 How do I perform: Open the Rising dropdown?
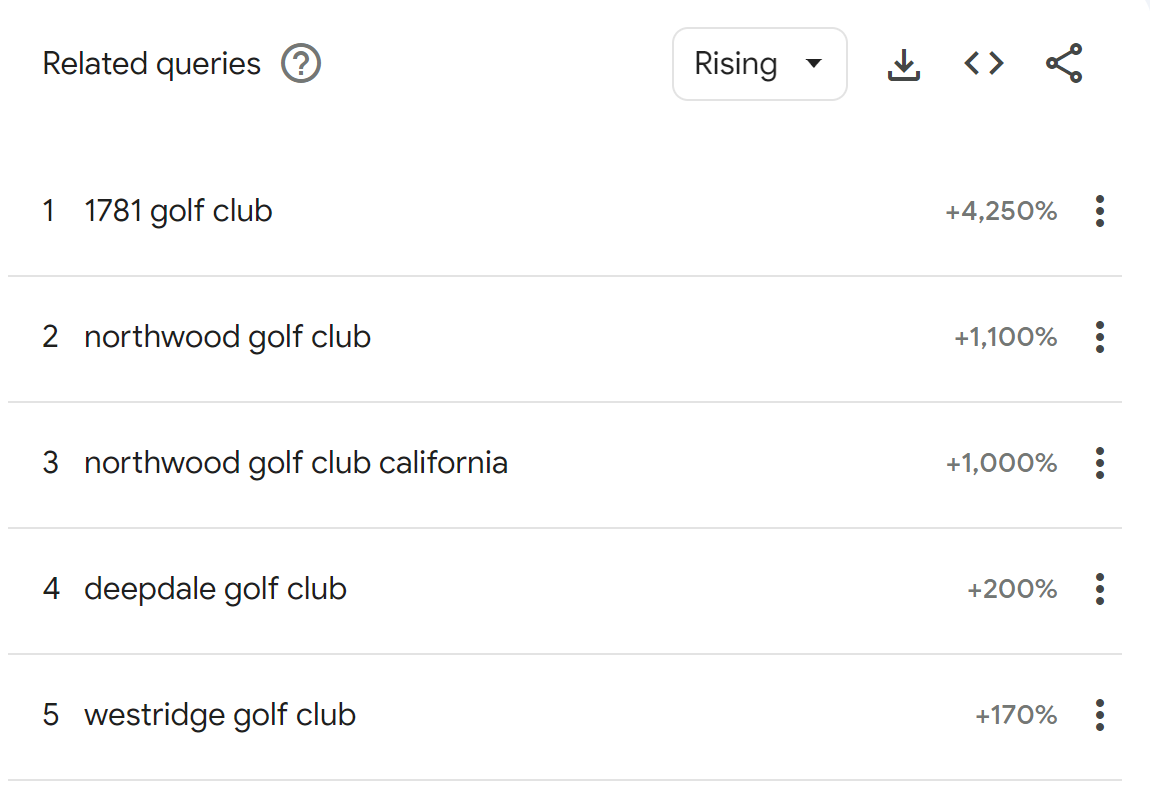(758, 65)
